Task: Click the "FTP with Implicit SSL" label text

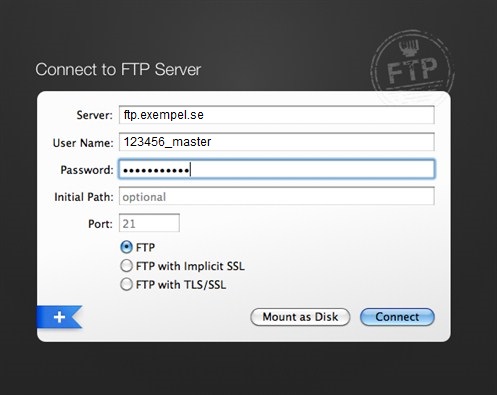Action: [x=190, y=266]
